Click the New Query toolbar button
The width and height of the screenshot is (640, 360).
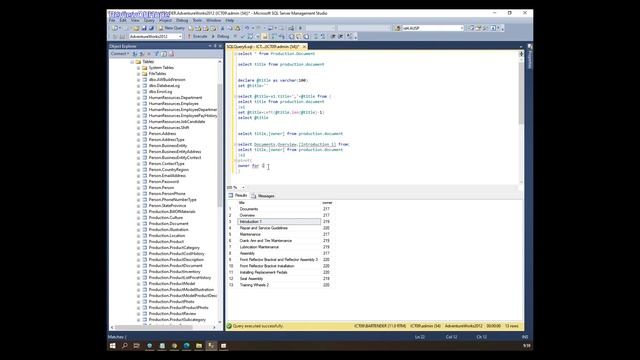[171, 28]
